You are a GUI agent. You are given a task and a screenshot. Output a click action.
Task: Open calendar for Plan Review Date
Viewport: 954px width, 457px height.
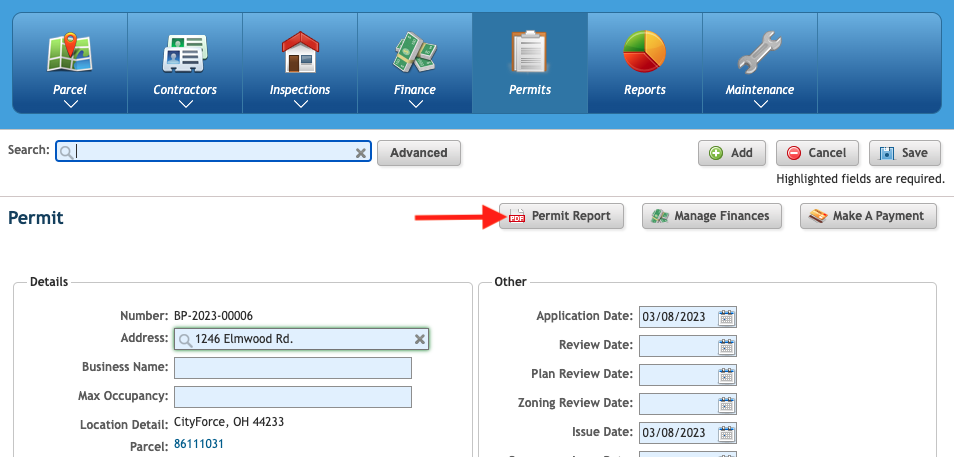pos(726,375)
